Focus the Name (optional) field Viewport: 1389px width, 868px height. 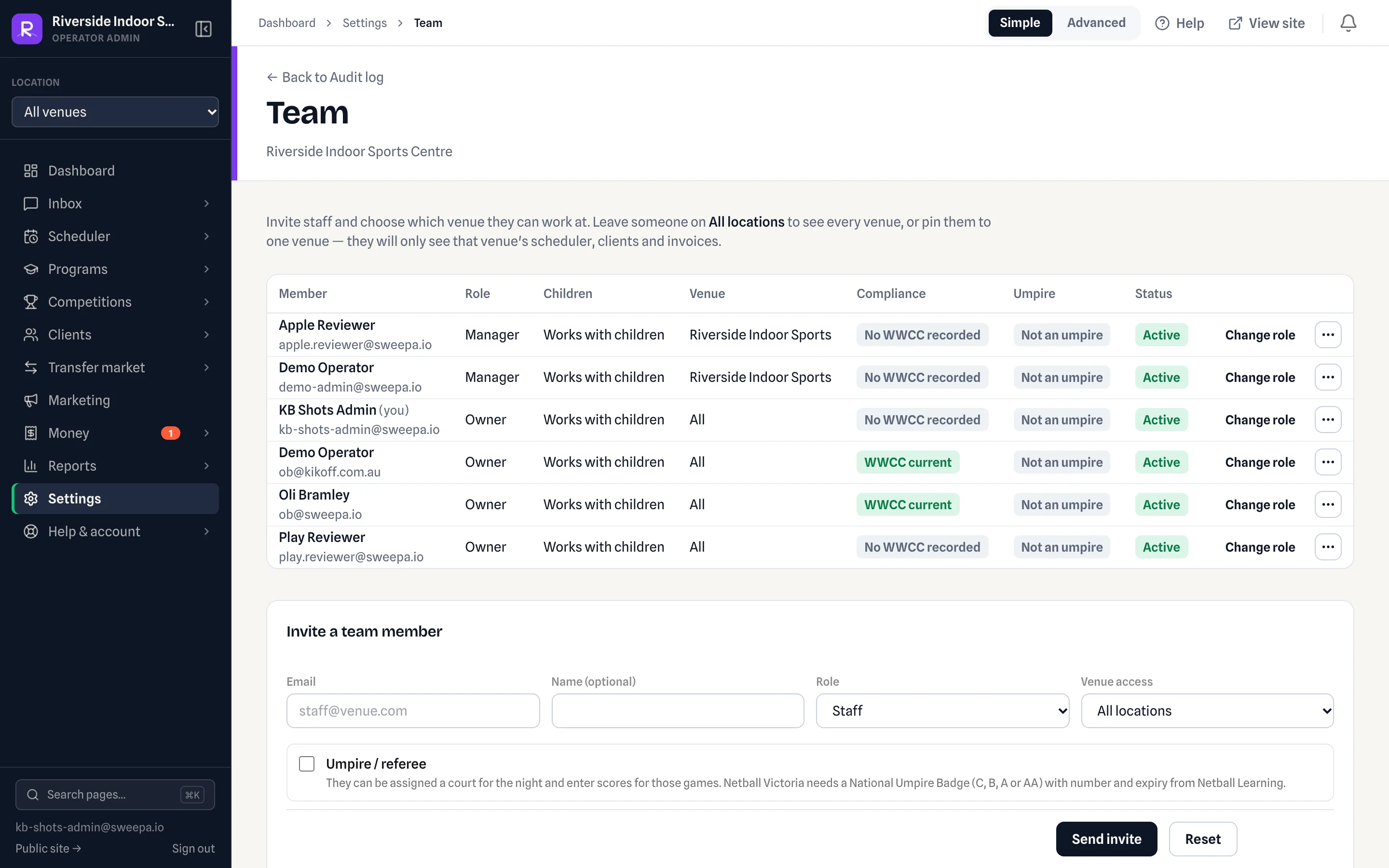(677, 711)
